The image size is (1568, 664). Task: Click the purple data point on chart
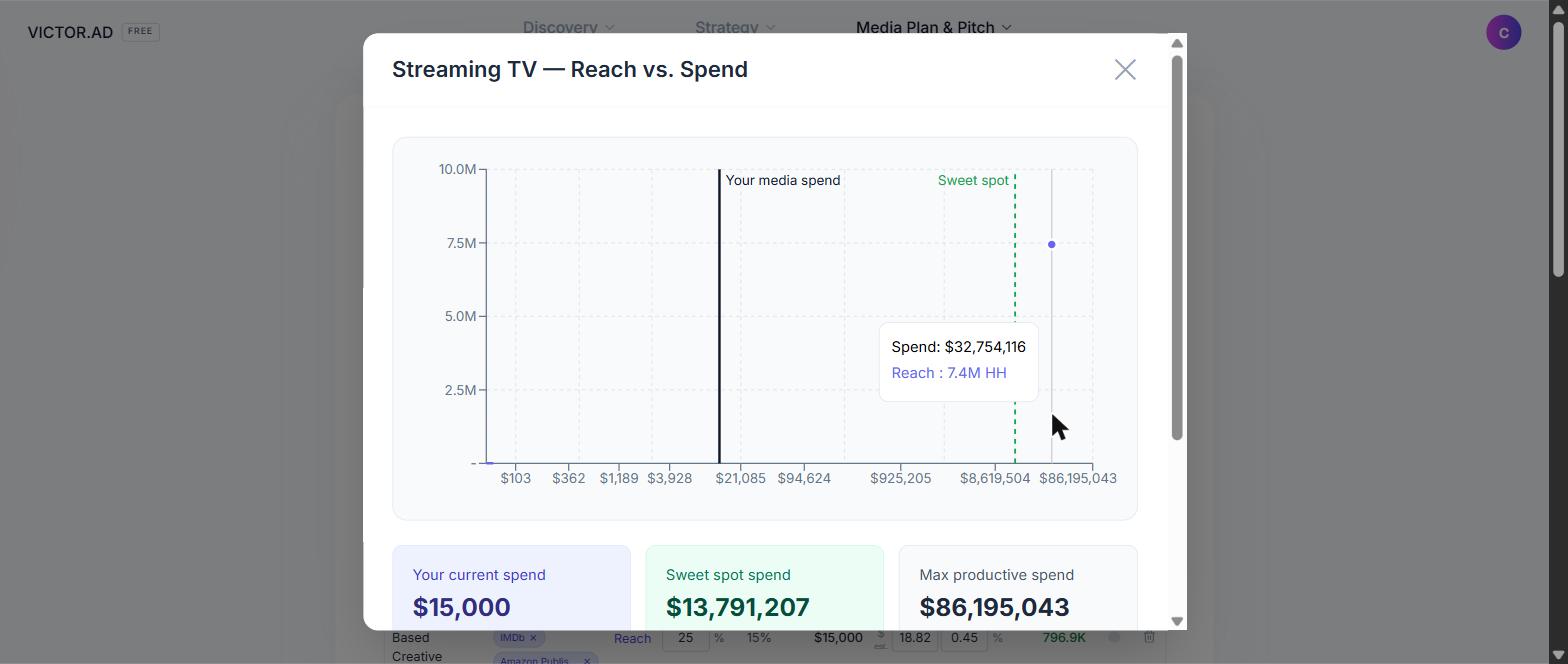(1051, 244)
